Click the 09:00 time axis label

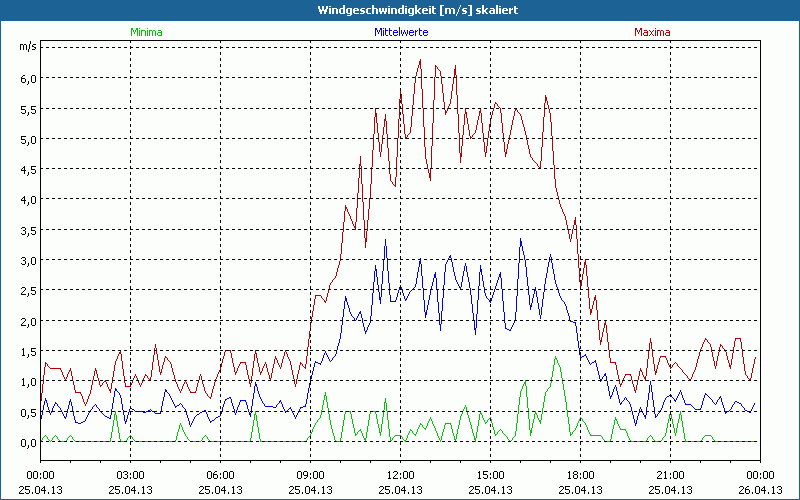[x=310, y=476]
